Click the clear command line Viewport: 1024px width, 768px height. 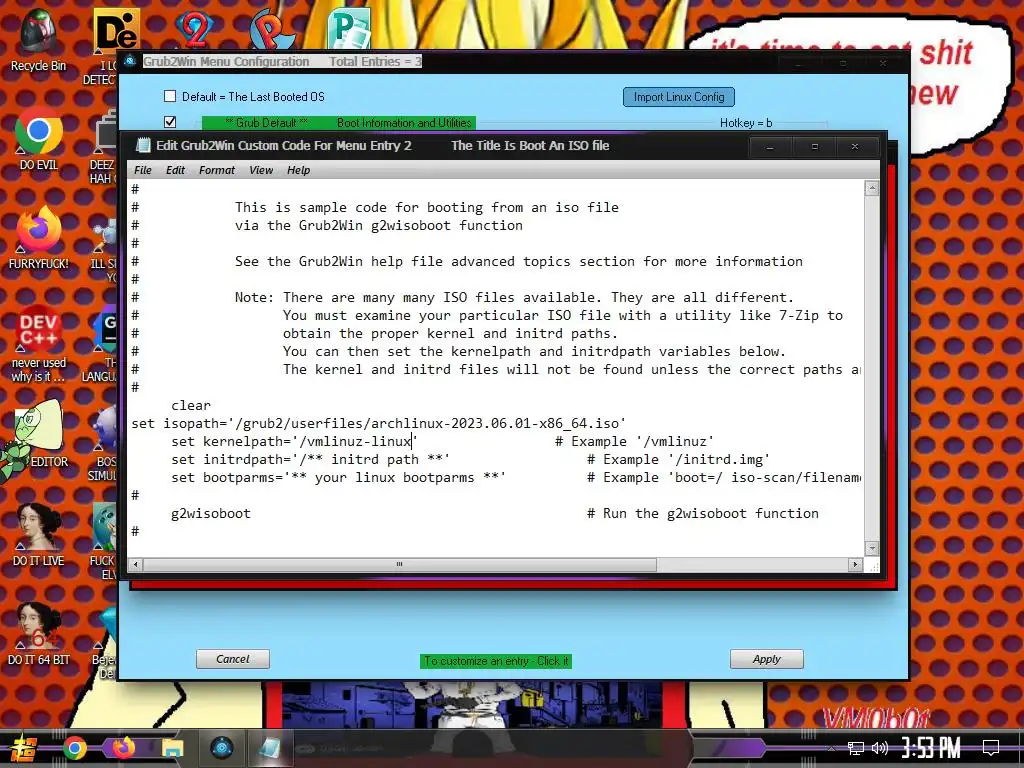click(x=191, y=406)
